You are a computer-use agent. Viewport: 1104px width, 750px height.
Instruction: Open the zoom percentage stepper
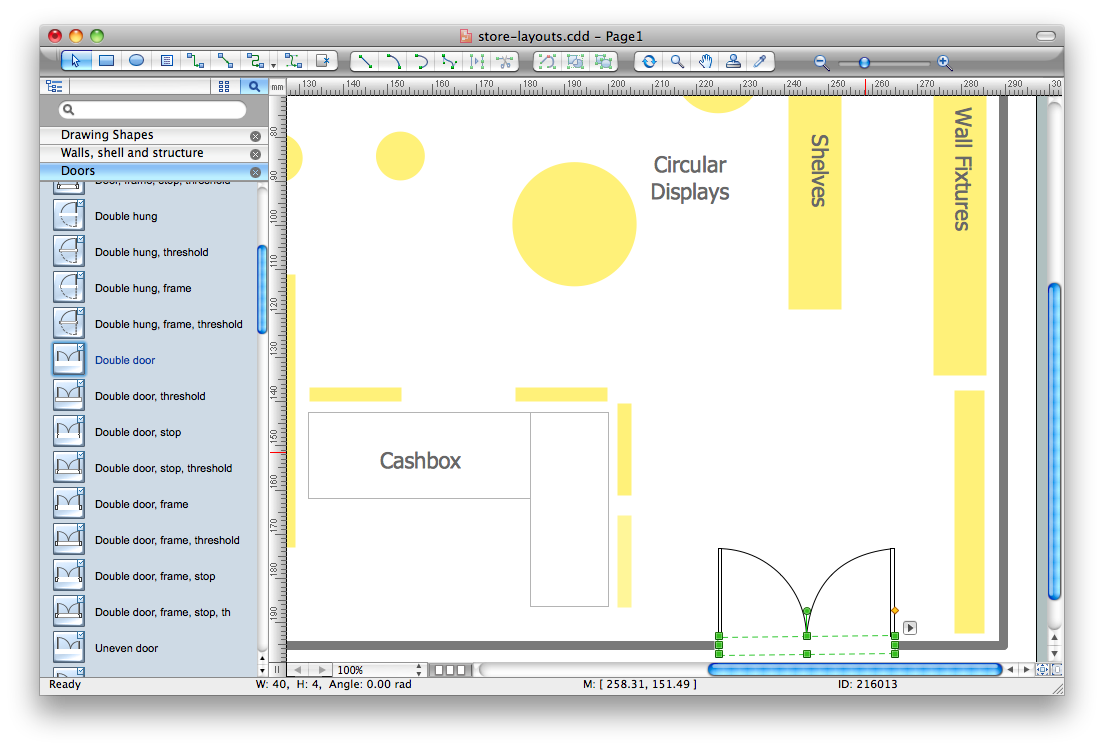tap(419, 670)
